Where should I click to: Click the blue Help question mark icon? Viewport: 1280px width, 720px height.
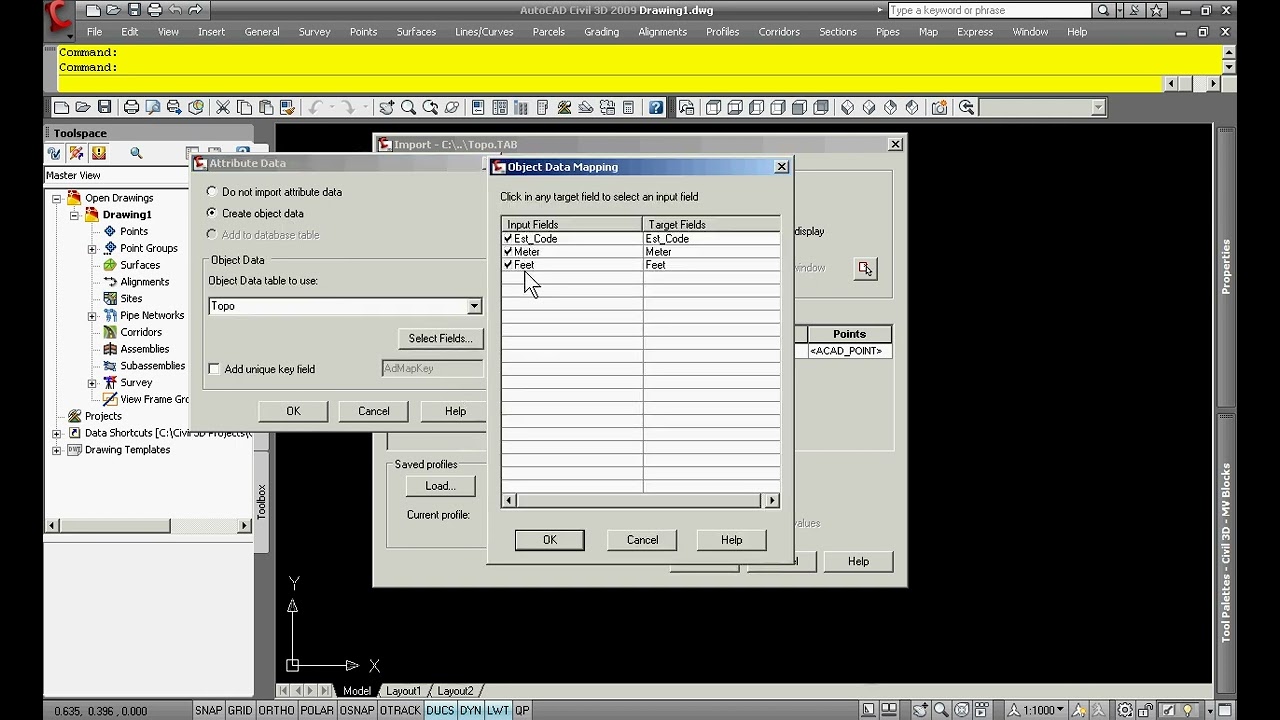[x=656, y=107]
